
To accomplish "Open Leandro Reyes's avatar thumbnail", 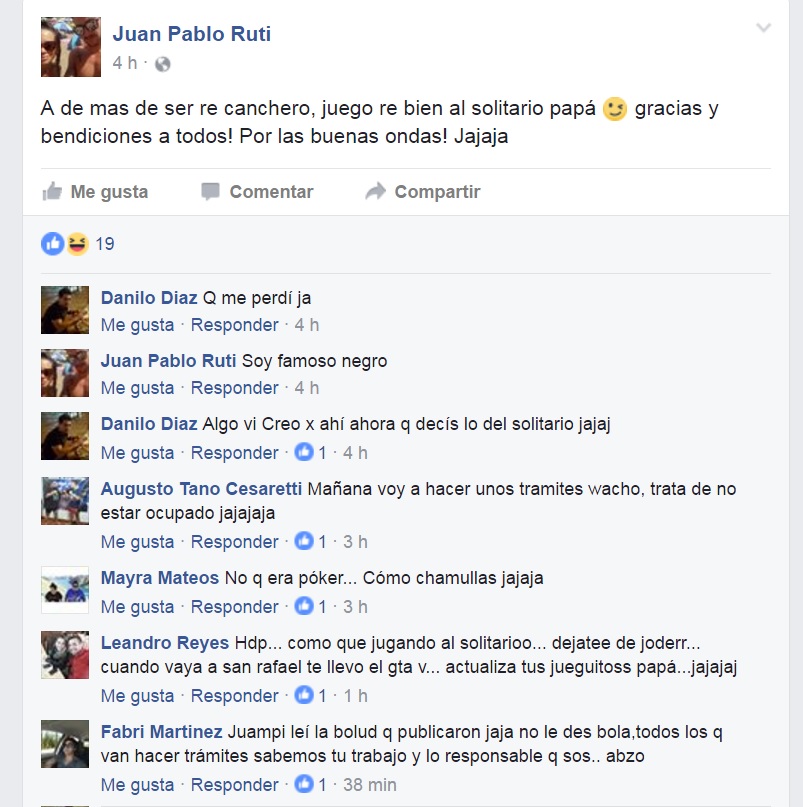I will (x=65, y=655).
